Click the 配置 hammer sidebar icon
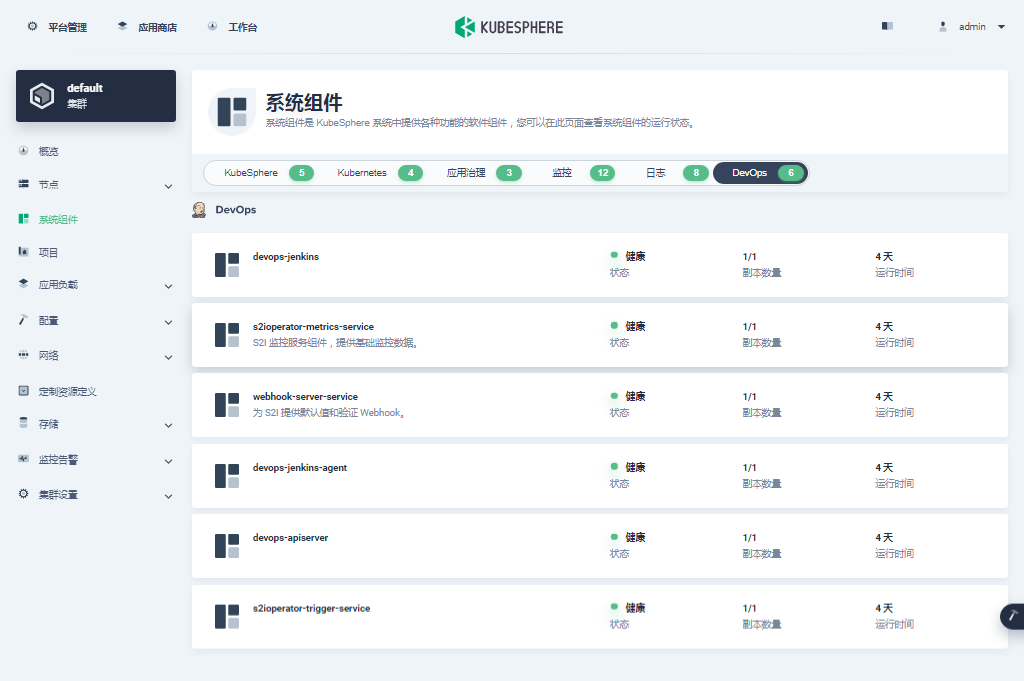1024x681 pixels. 24,319
